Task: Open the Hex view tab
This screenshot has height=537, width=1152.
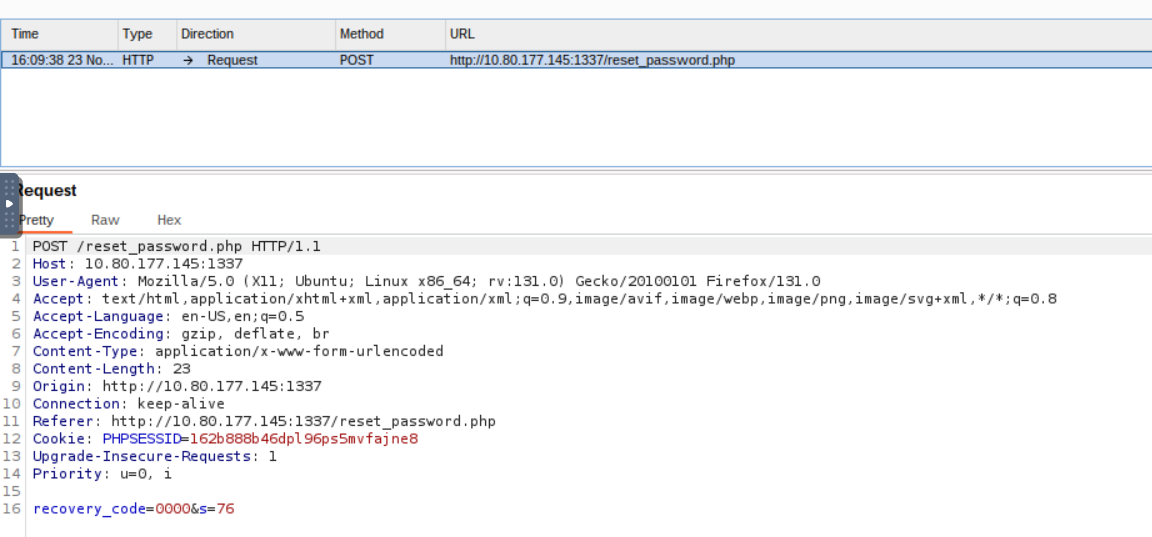Action: [169, 220]
